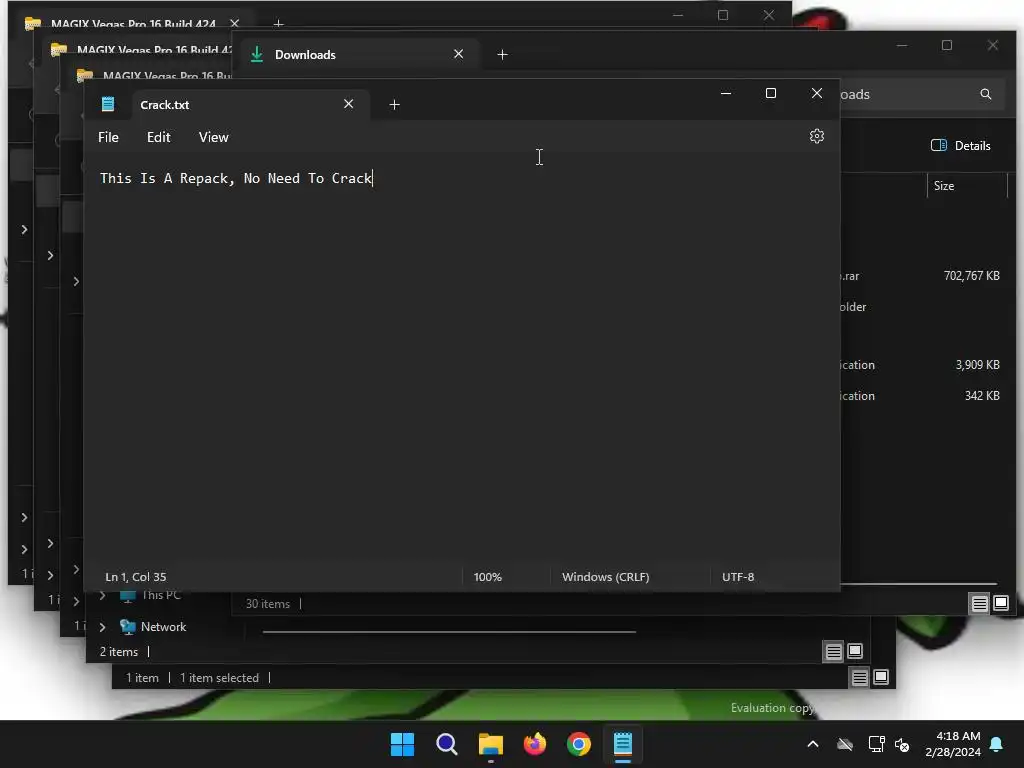Click the 1 item selected status text

(219, 678)
